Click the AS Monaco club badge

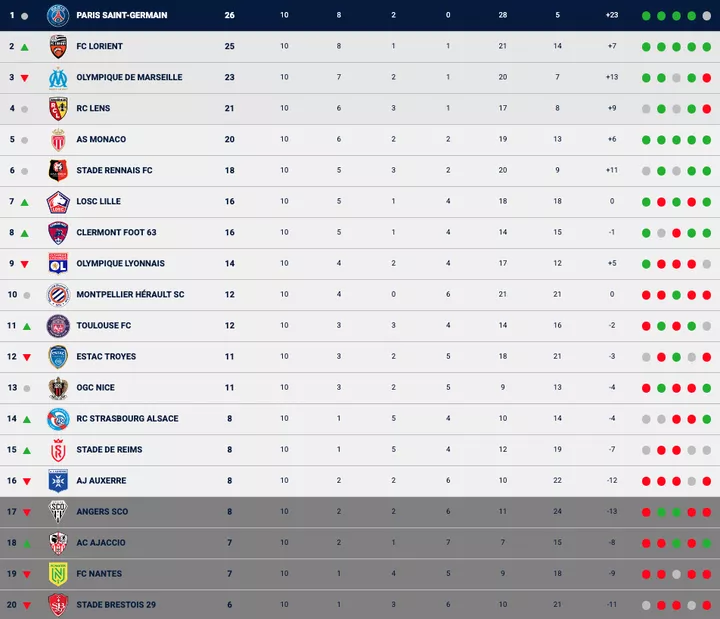click(57, 139)
